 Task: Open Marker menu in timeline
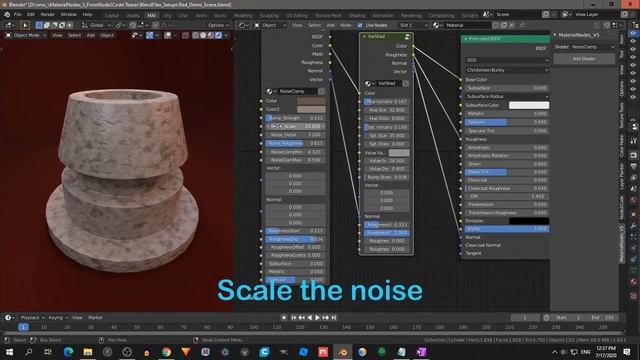95,318
